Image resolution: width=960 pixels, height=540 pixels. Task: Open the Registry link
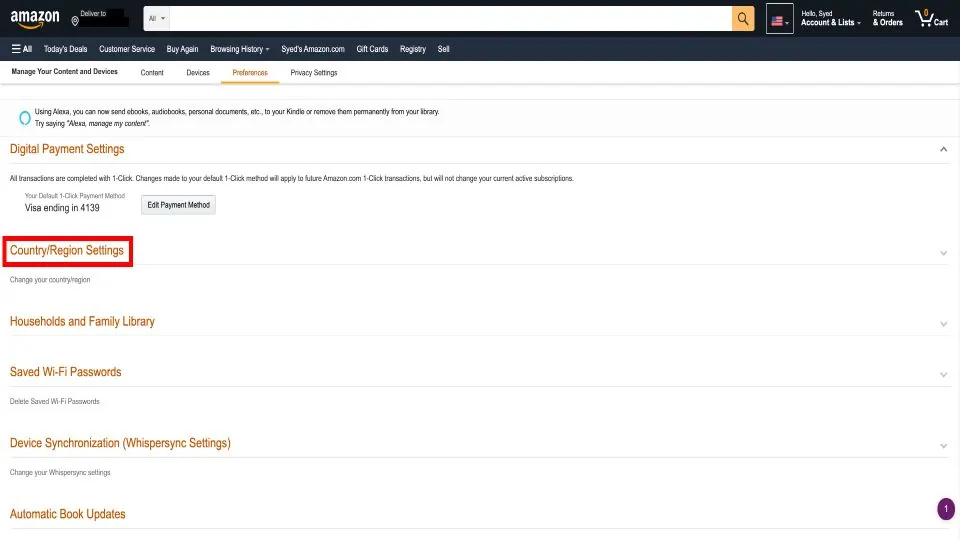413,49
